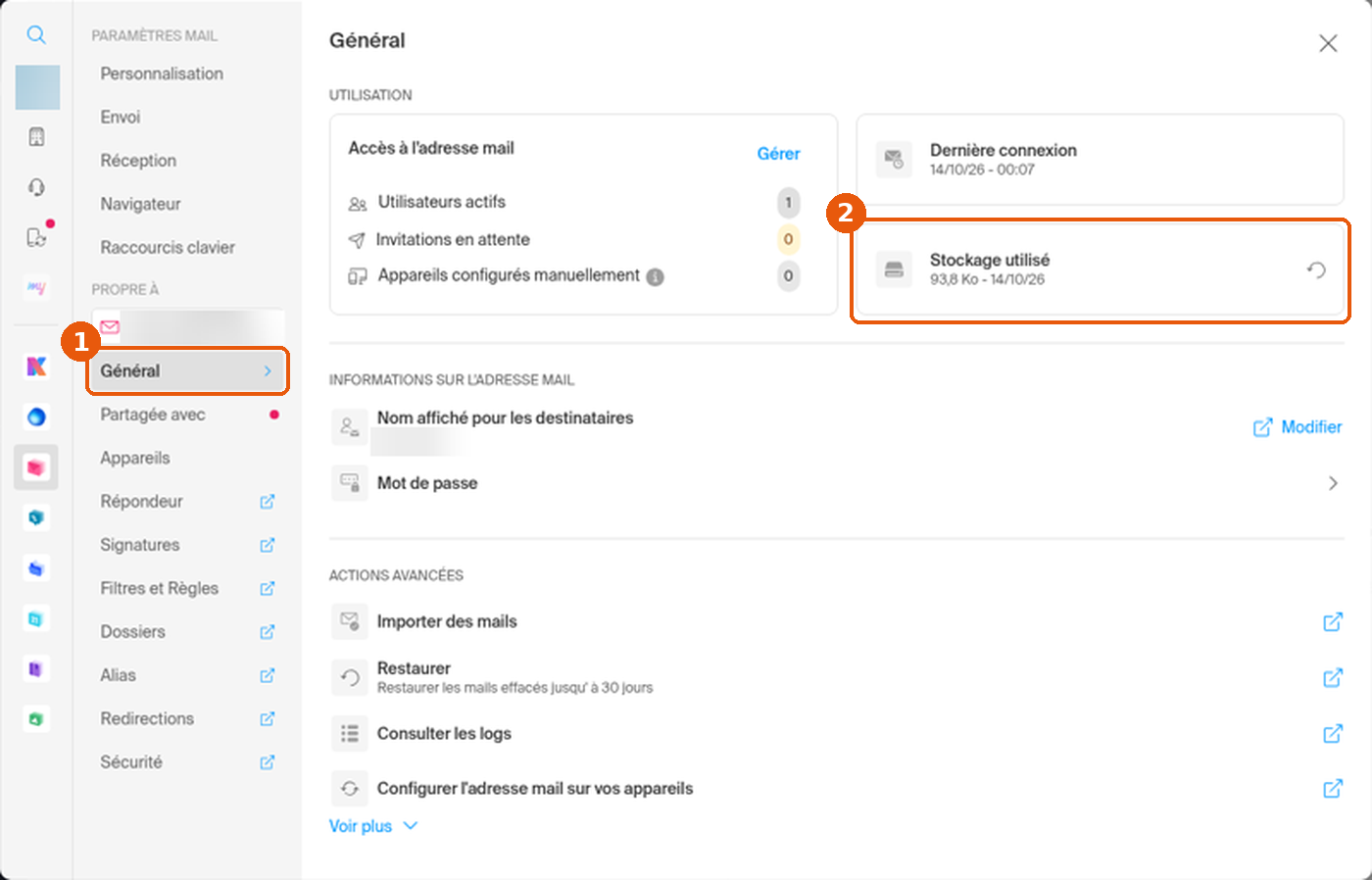
Task: Click the external link icon next to Sécurité
Action: point(267,762)
